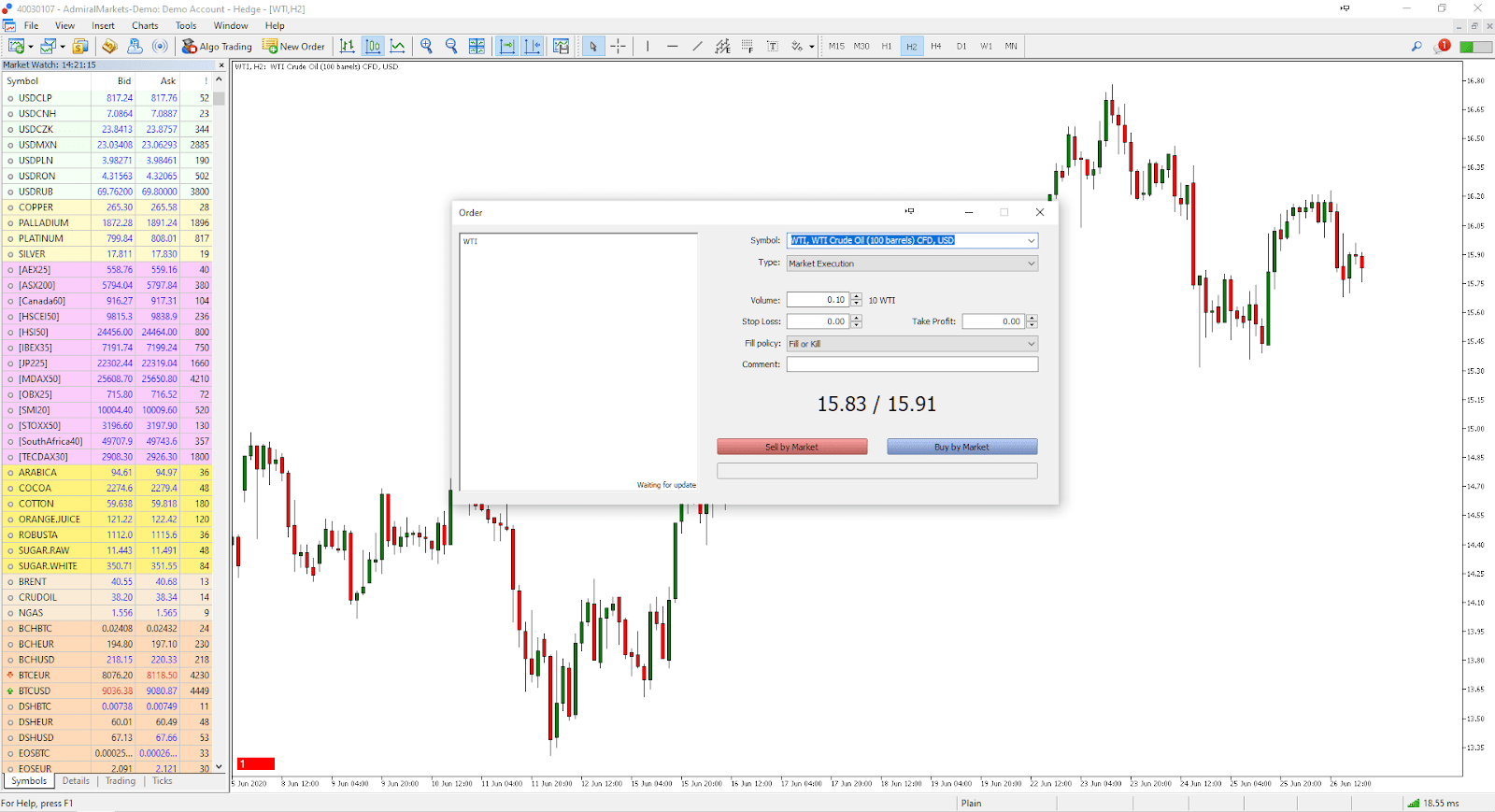Screen dimensions: 1495x812
Task: Click the connection status bars in status bar
Action: tap(1413, 803)
